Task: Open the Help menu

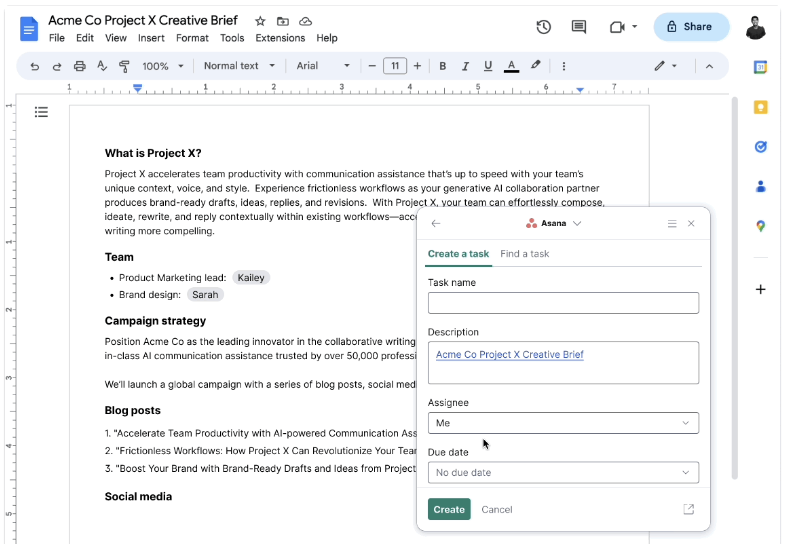Action: coord(327,38)
